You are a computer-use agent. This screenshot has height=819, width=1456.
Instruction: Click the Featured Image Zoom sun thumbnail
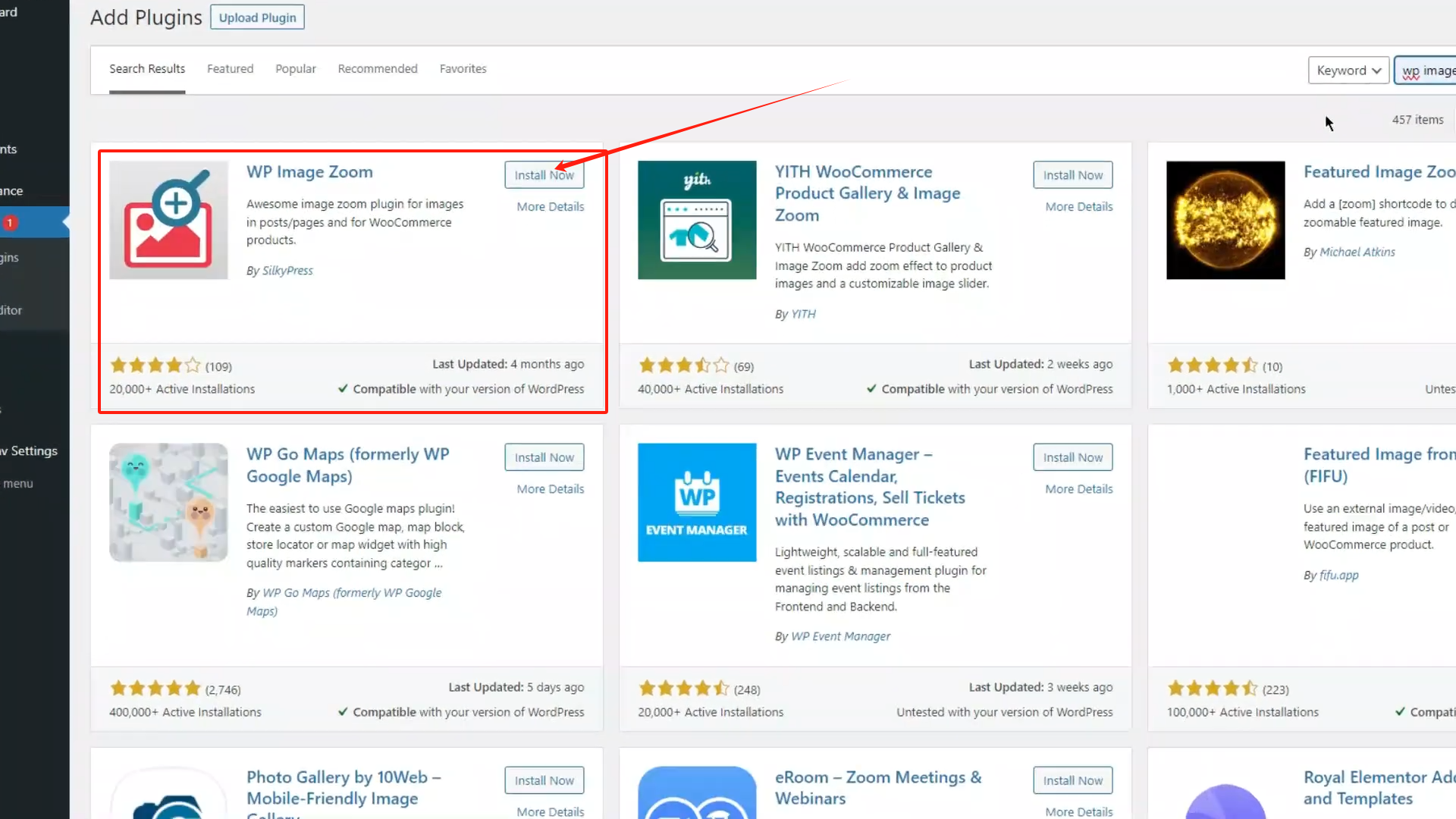click(x=1225, y=220)
